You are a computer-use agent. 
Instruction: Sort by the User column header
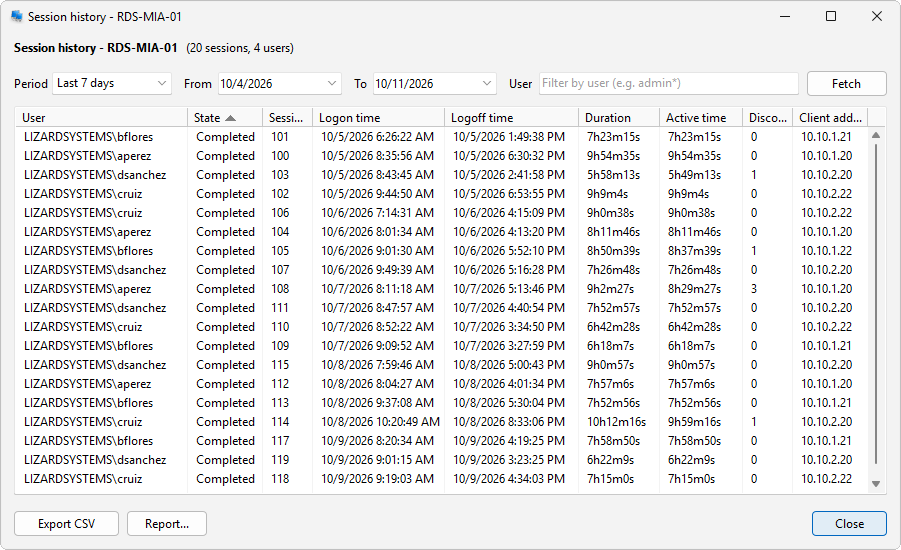click(102, 118)
